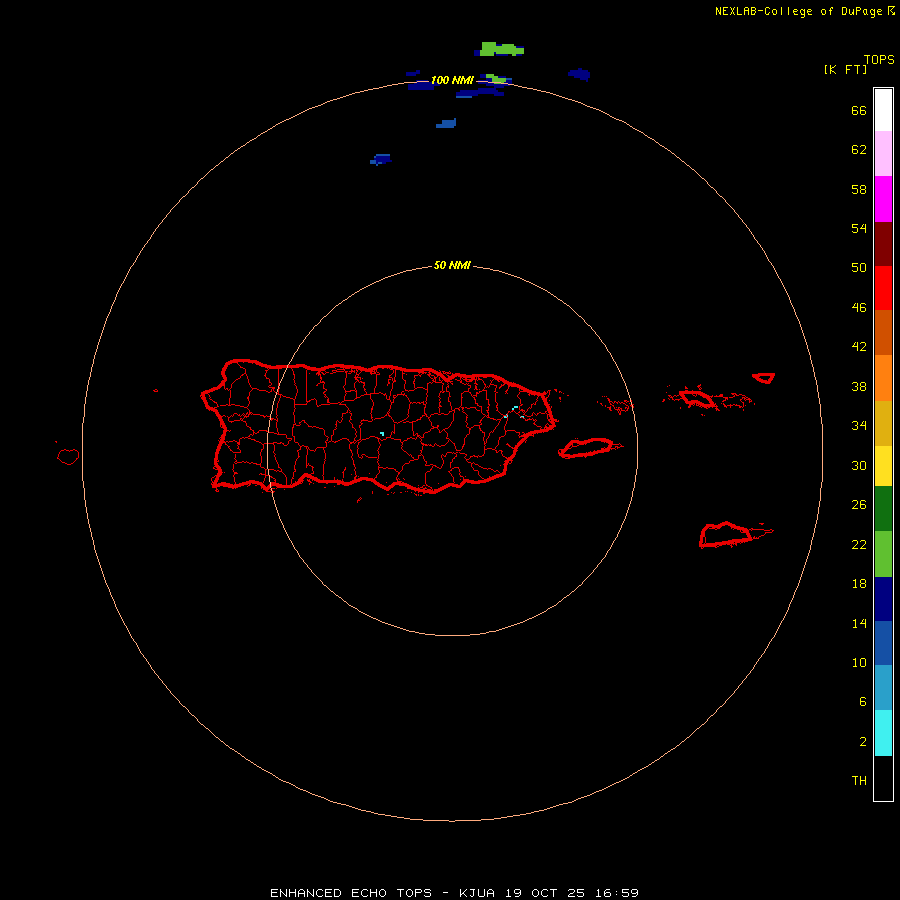Click the white swatch in the tops legend
Screen dimensions: 900x900
[883, 110]
